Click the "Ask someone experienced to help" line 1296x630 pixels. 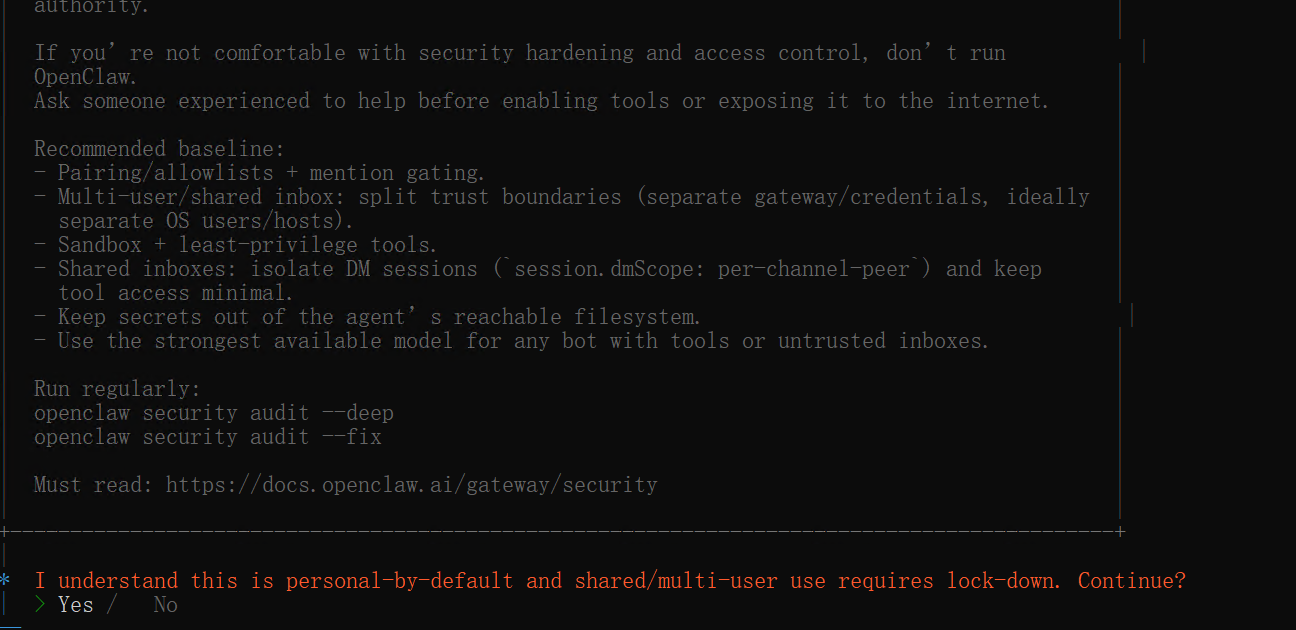click(x=541, y=101)
